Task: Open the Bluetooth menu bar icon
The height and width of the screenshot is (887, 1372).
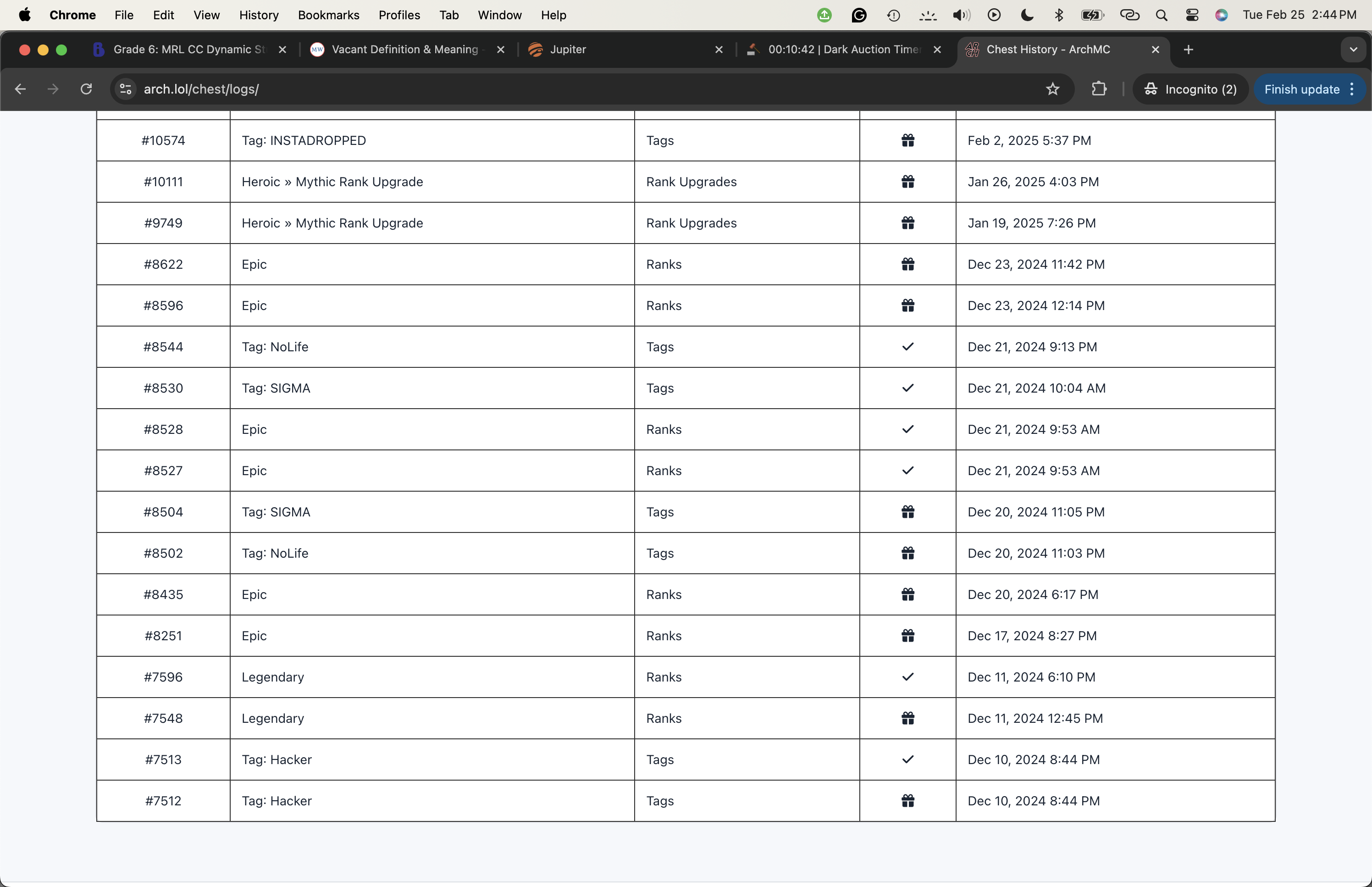Action: click(1059, 15)
